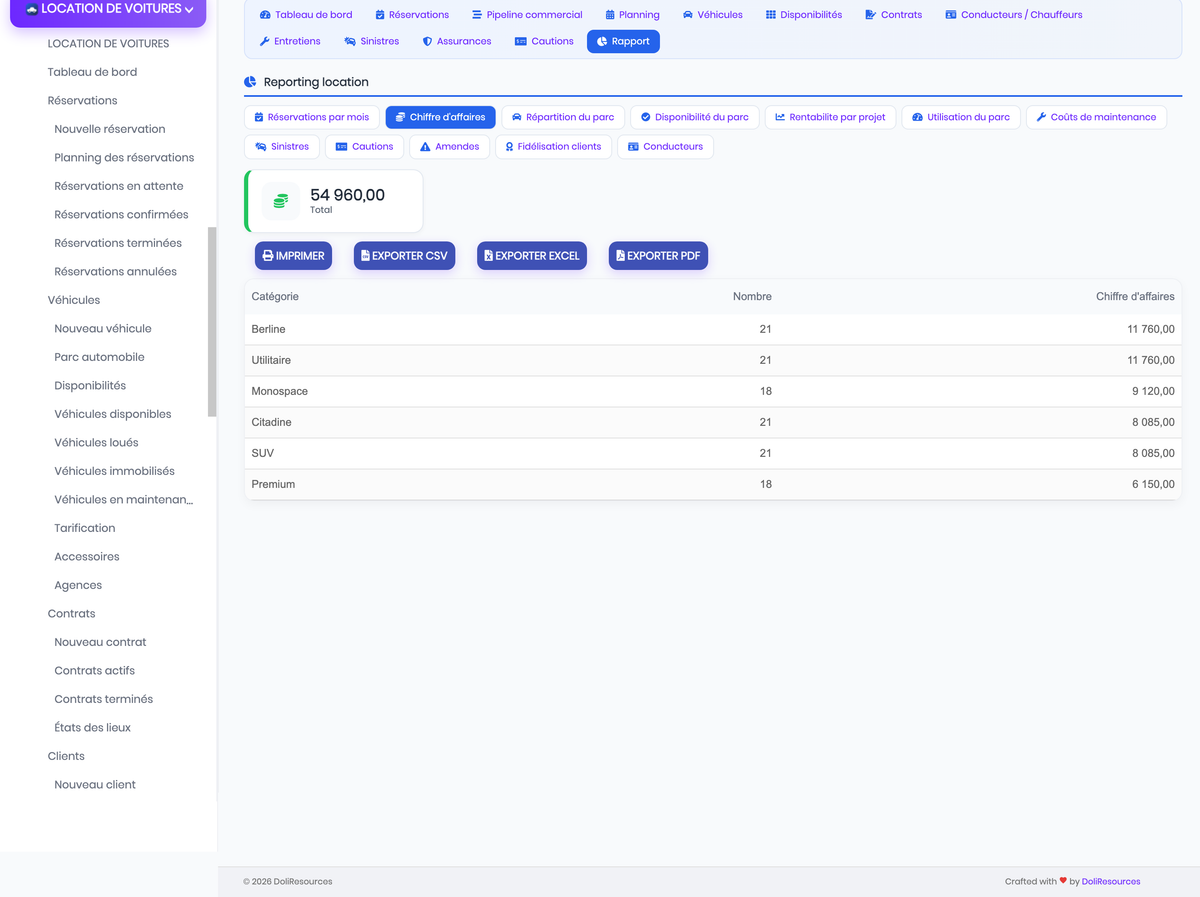Viewport: 1200px width, 897px height.
Task: Open Véhicules loués in sidebar
Action: 96,443
